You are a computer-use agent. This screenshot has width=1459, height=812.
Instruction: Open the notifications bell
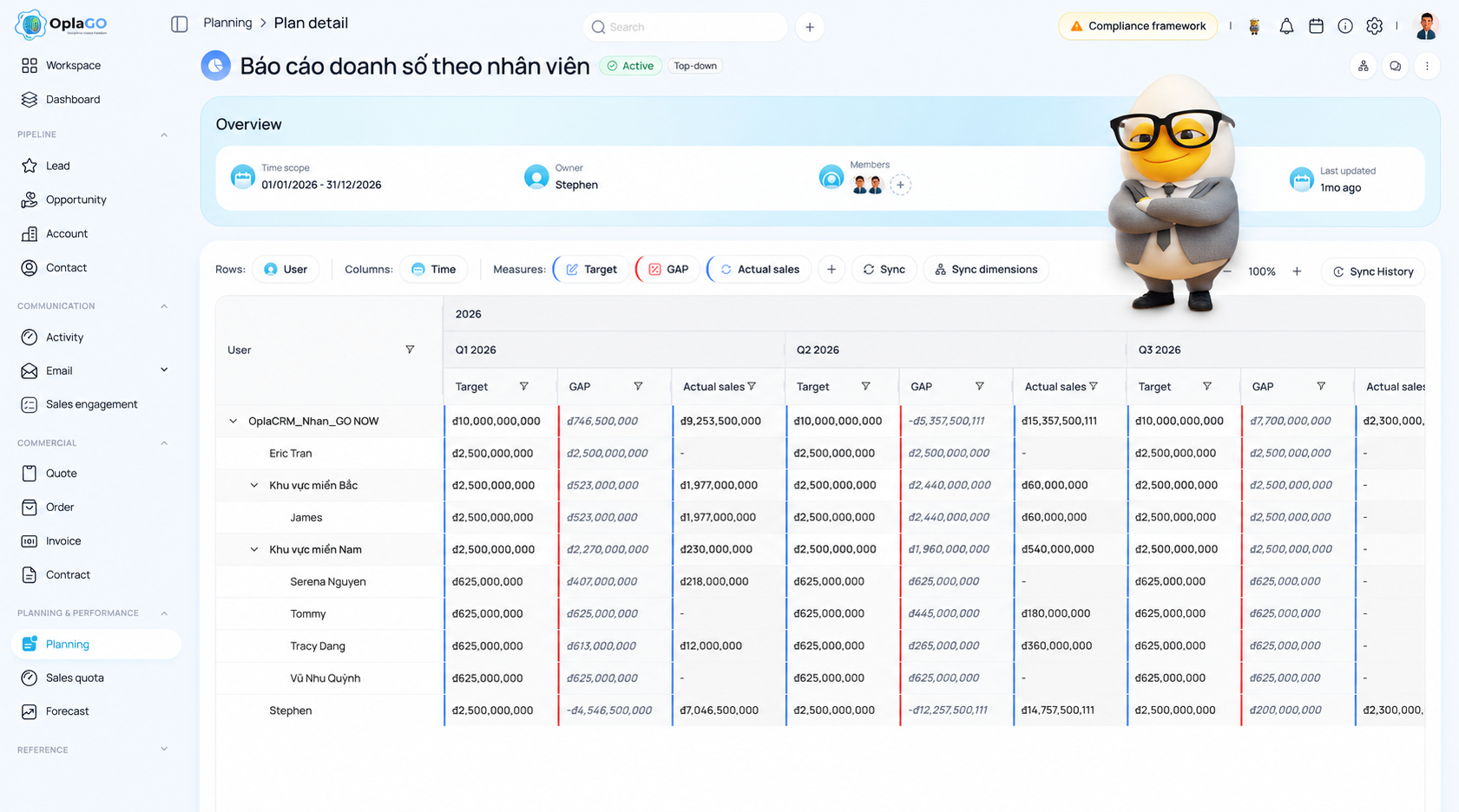click(1286, 26)
